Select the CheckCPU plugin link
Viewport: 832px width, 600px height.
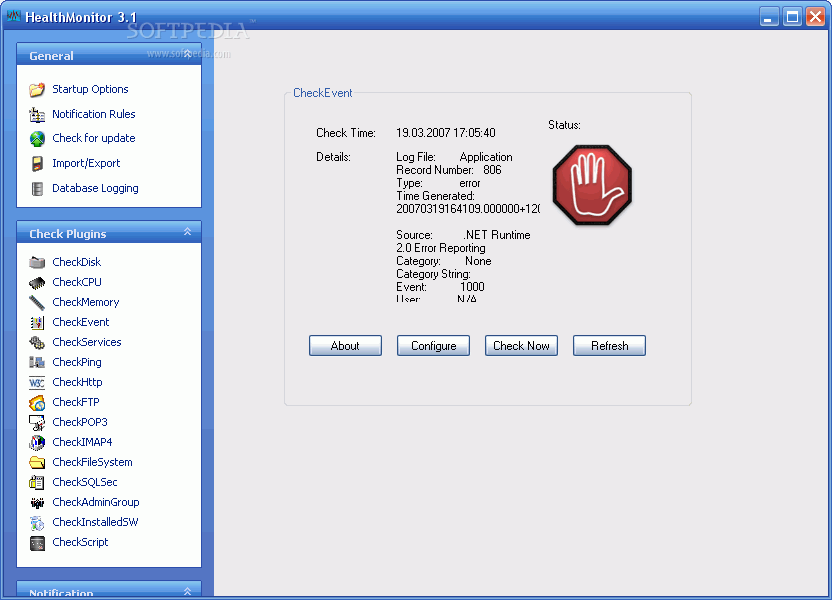click(77, 282)
